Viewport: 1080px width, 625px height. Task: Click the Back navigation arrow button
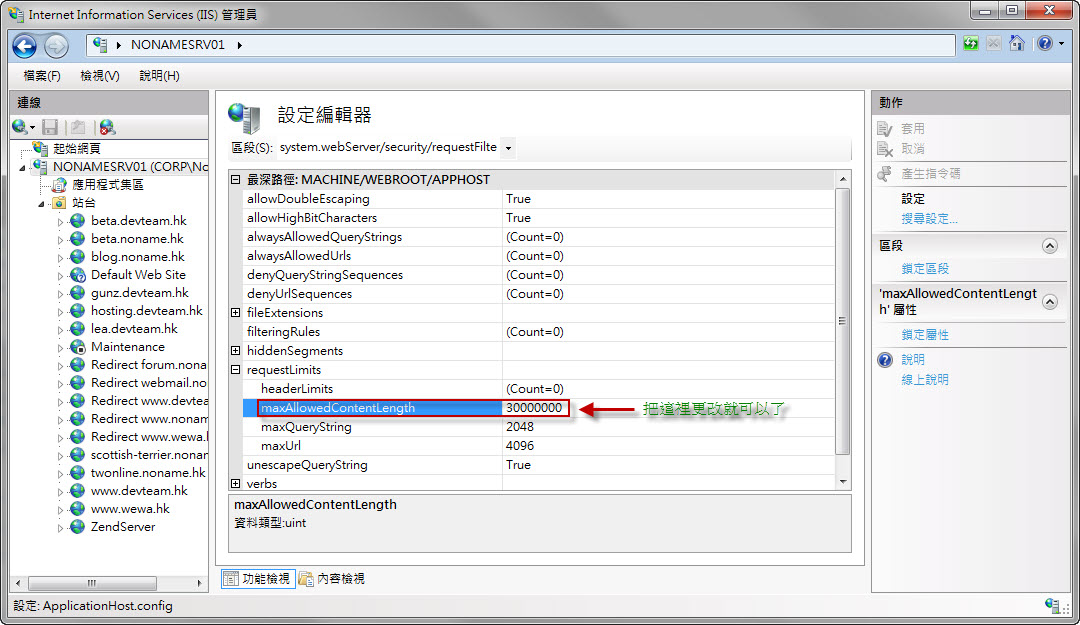25,46
